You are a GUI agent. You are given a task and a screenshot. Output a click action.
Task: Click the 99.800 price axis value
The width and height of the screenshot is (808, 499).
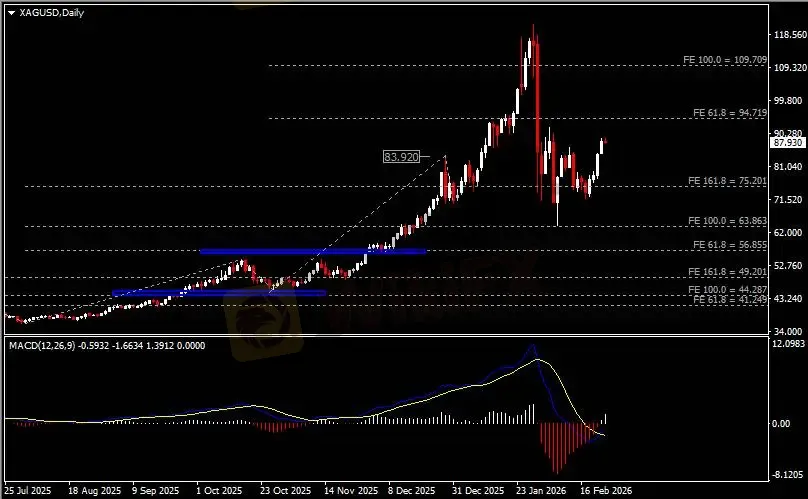click(788, 101)
